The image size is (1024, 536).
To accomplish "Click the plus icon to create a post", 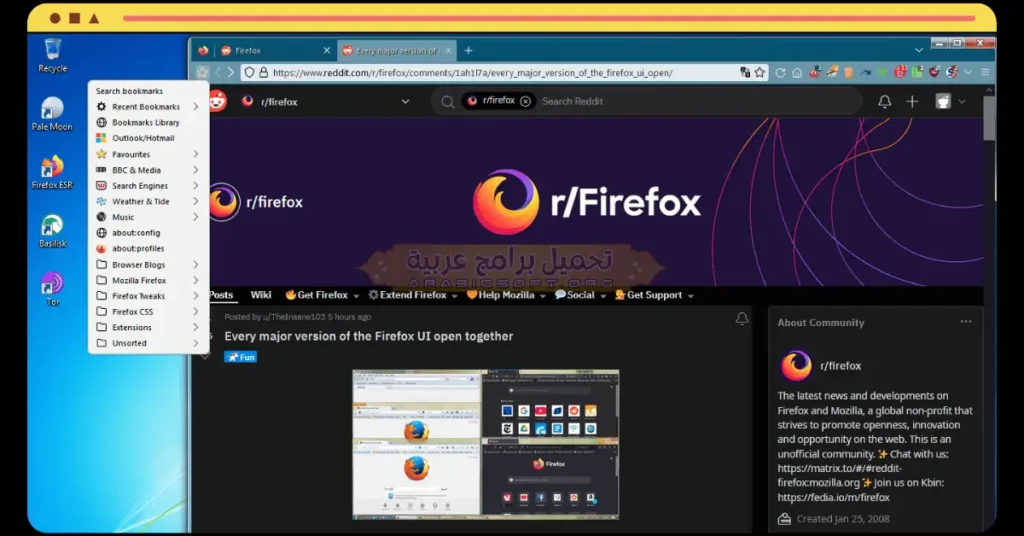I will (x=912, y=101).
